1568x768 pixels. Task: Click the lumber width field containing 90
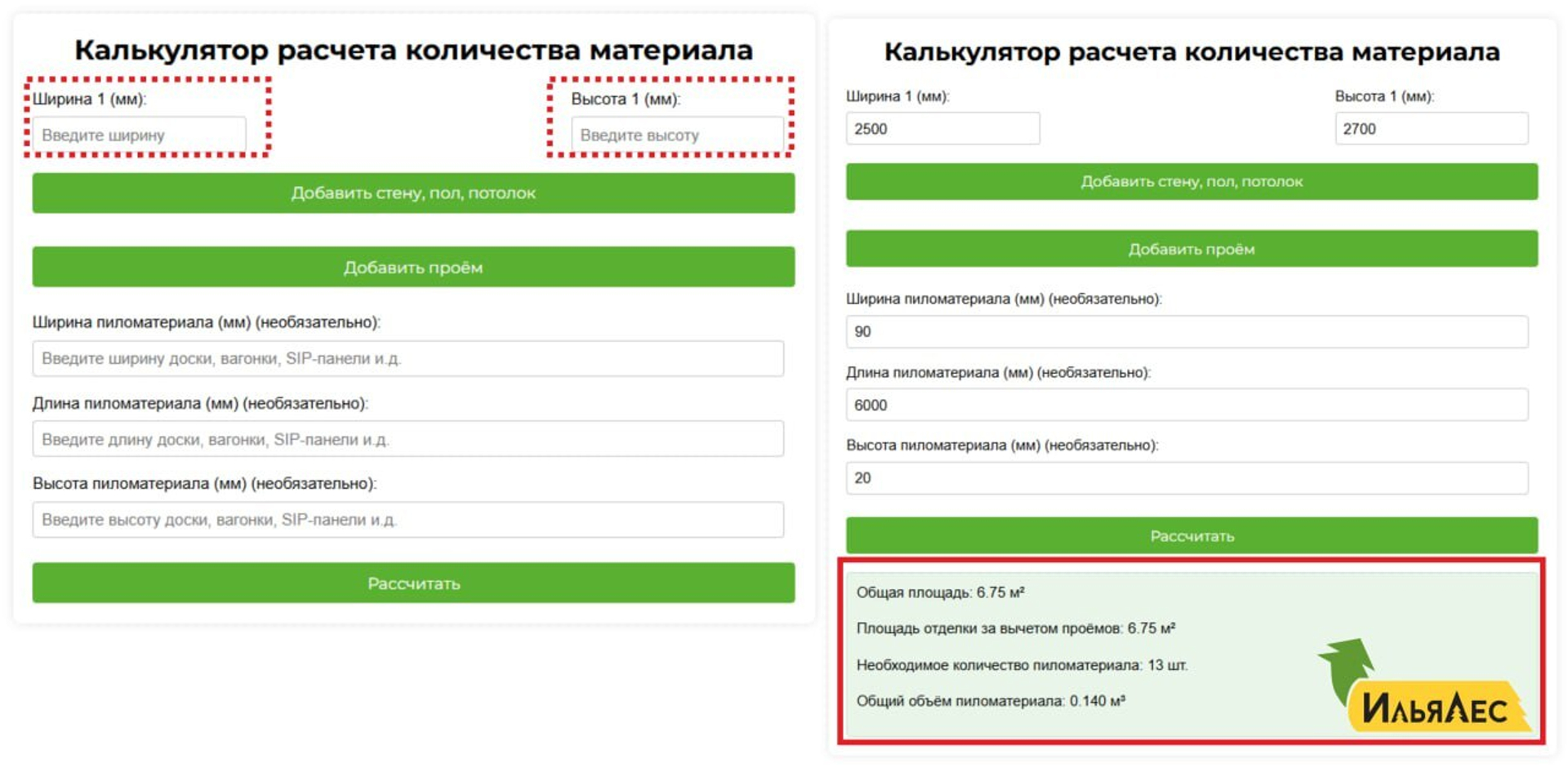1187,331
